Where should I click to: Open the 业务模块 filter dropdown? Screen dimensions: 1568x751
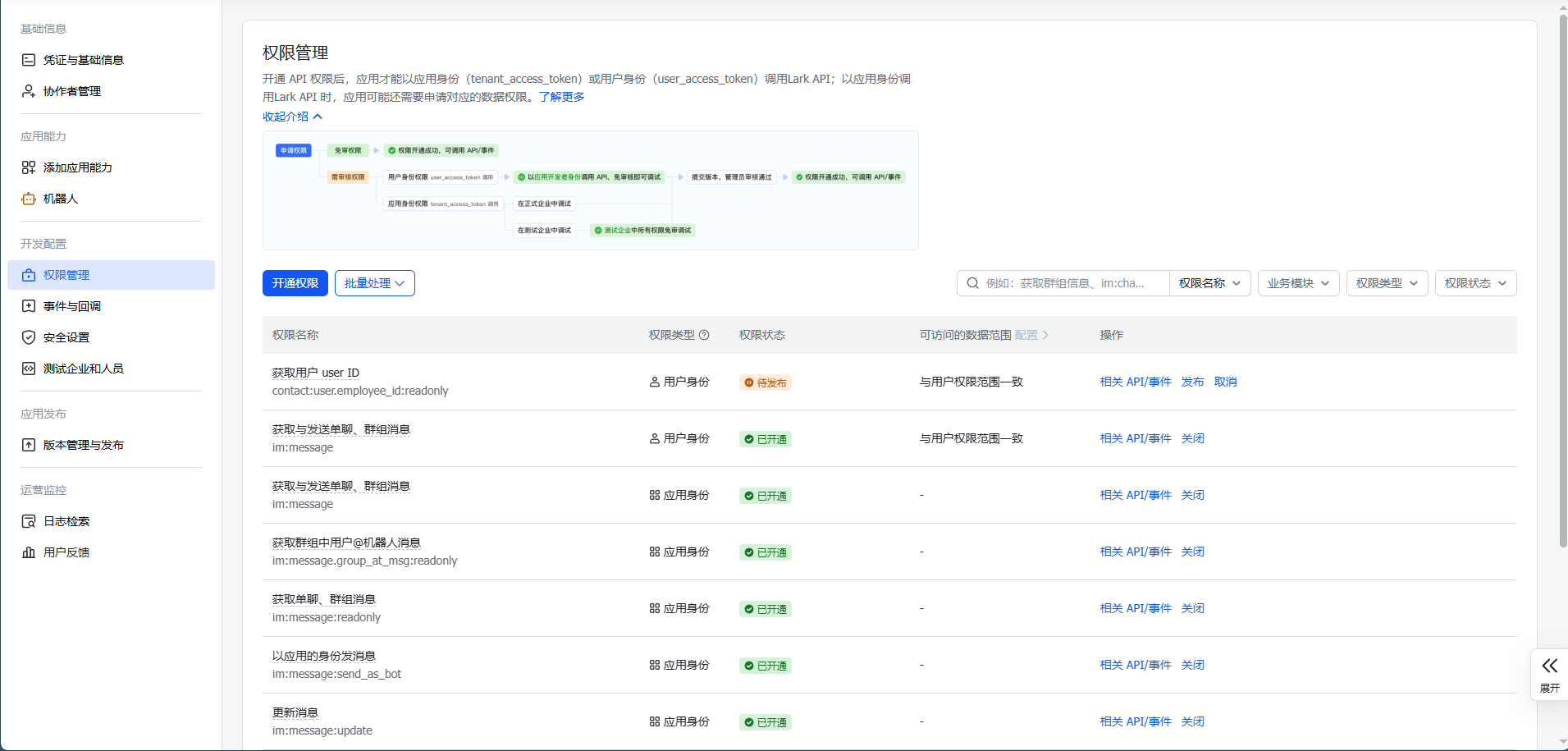[x=1298, y=283]
